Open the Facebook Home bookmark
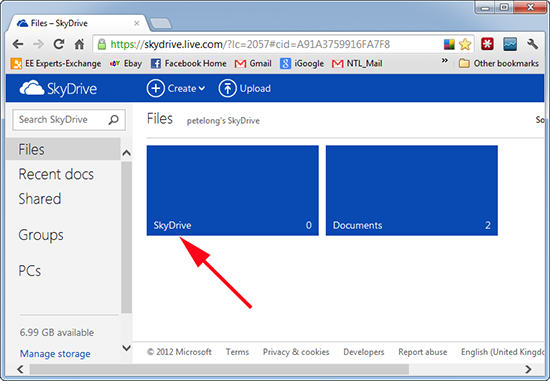 click(188, 64)
